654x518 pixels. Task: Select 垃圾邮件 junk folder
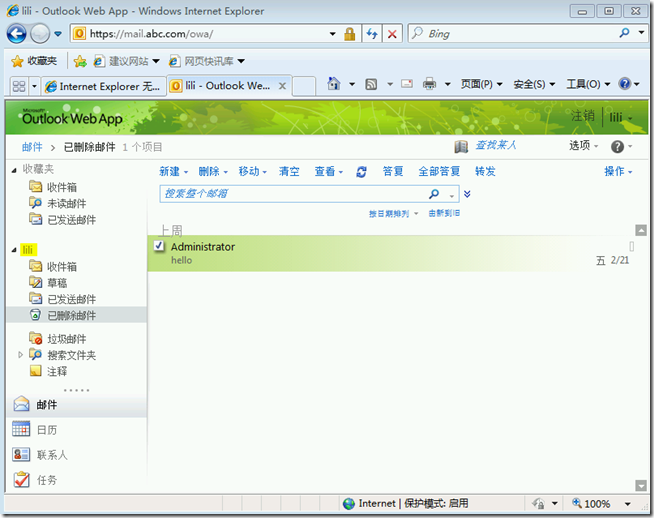coord(67,339)
